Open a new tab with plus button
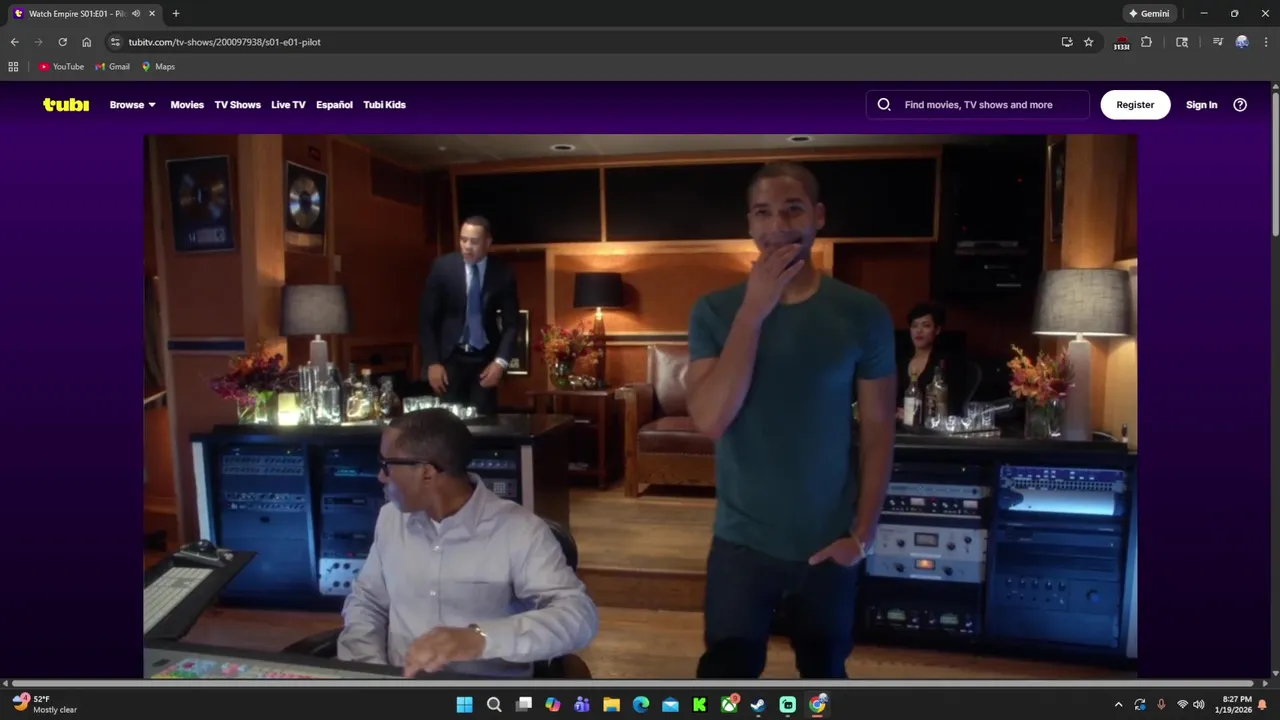The height and width of the screenshot is (720, 1280). click(176, 14)
